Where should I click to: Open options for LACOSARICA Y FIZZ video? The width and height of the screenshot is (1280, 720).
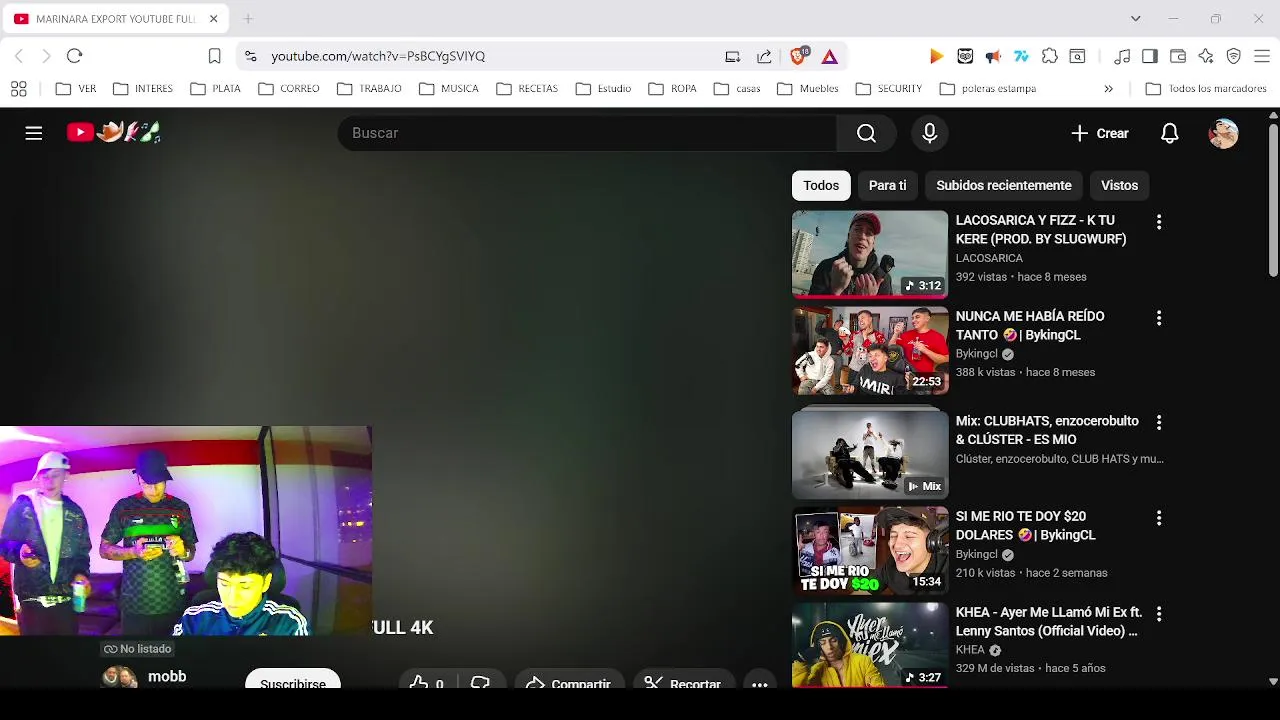pos(1159,222)
